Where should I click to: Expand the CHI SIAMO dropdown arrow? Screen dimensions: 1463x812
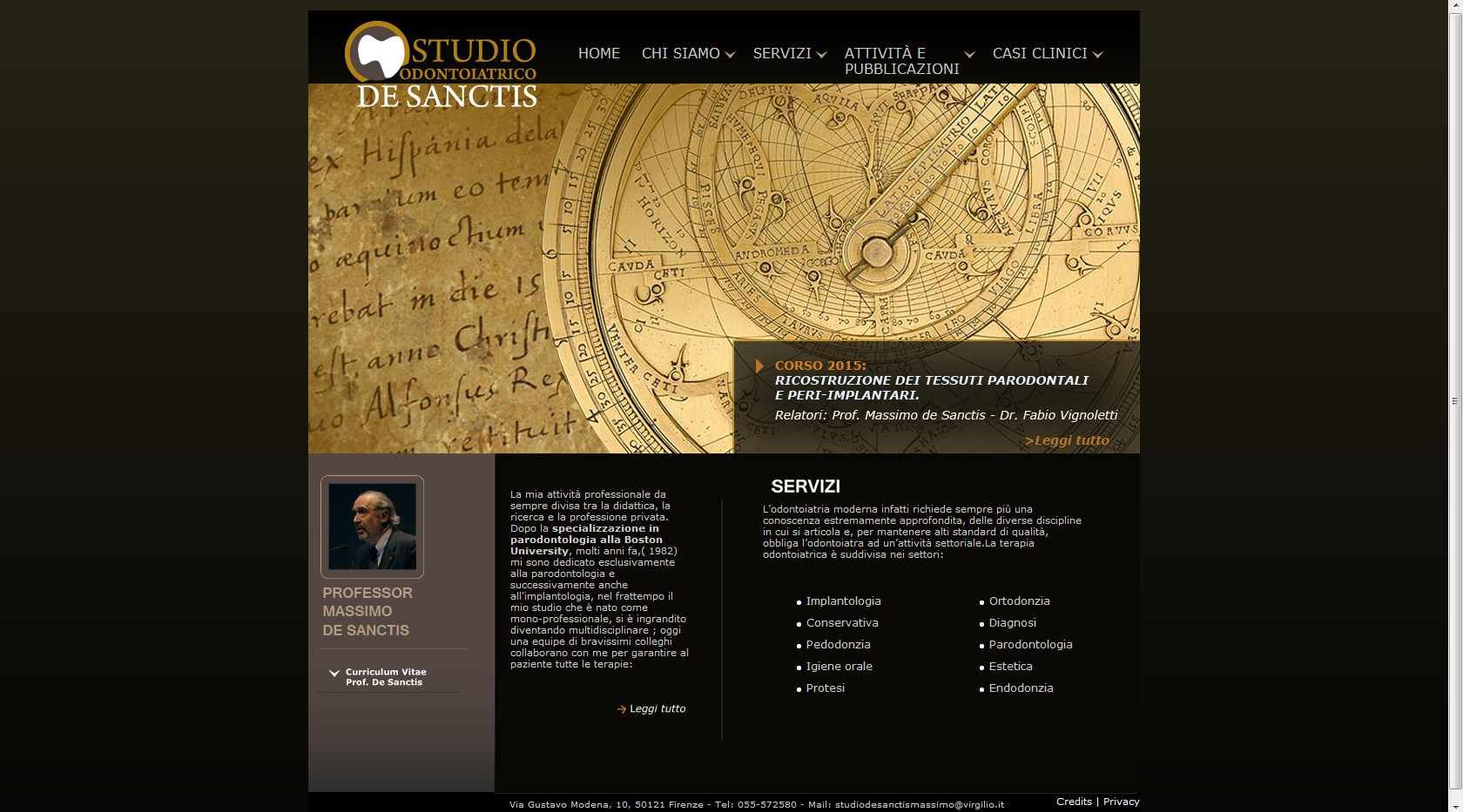tap(731, 55)
